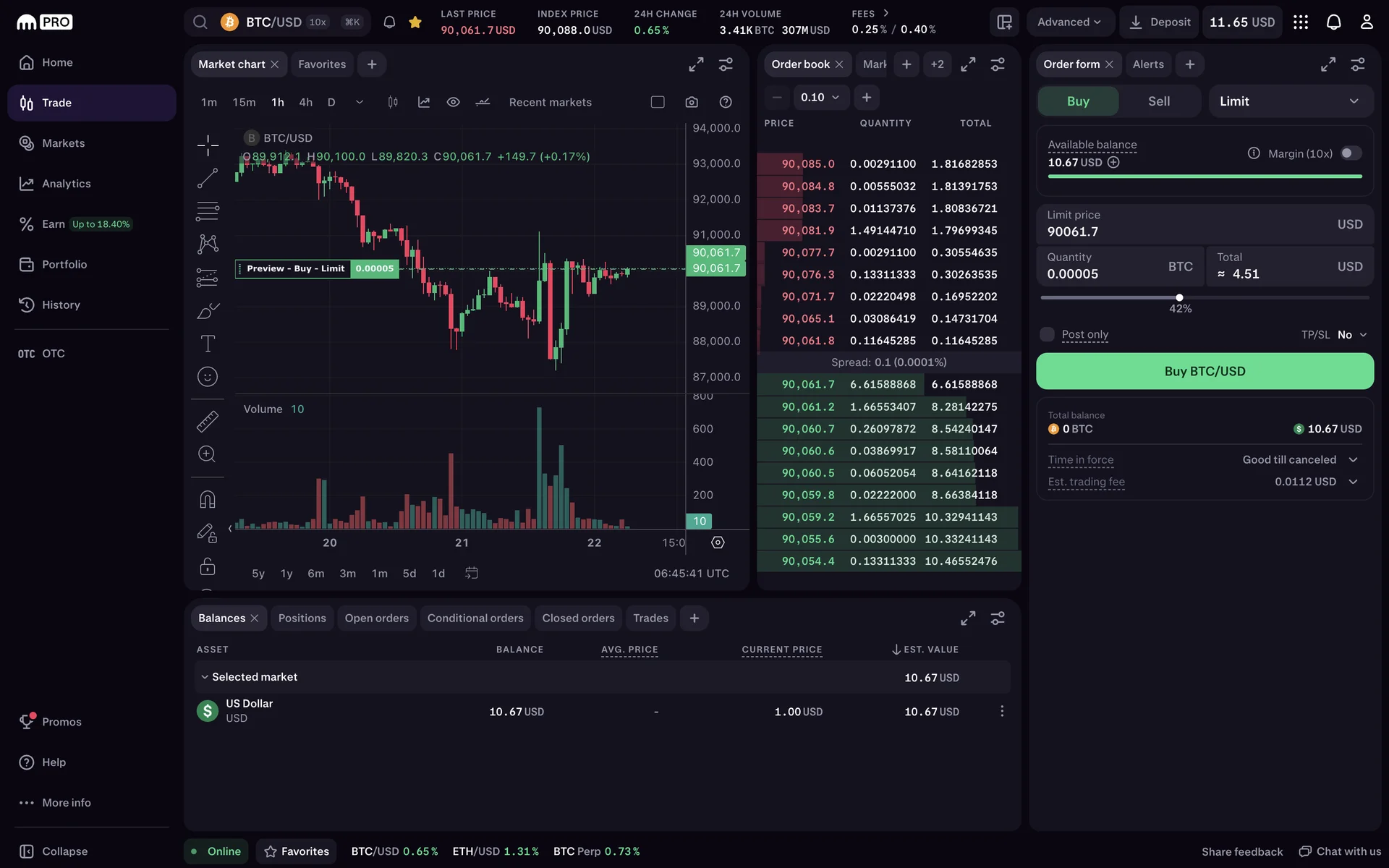Check the Post only checkbox

1047,334
